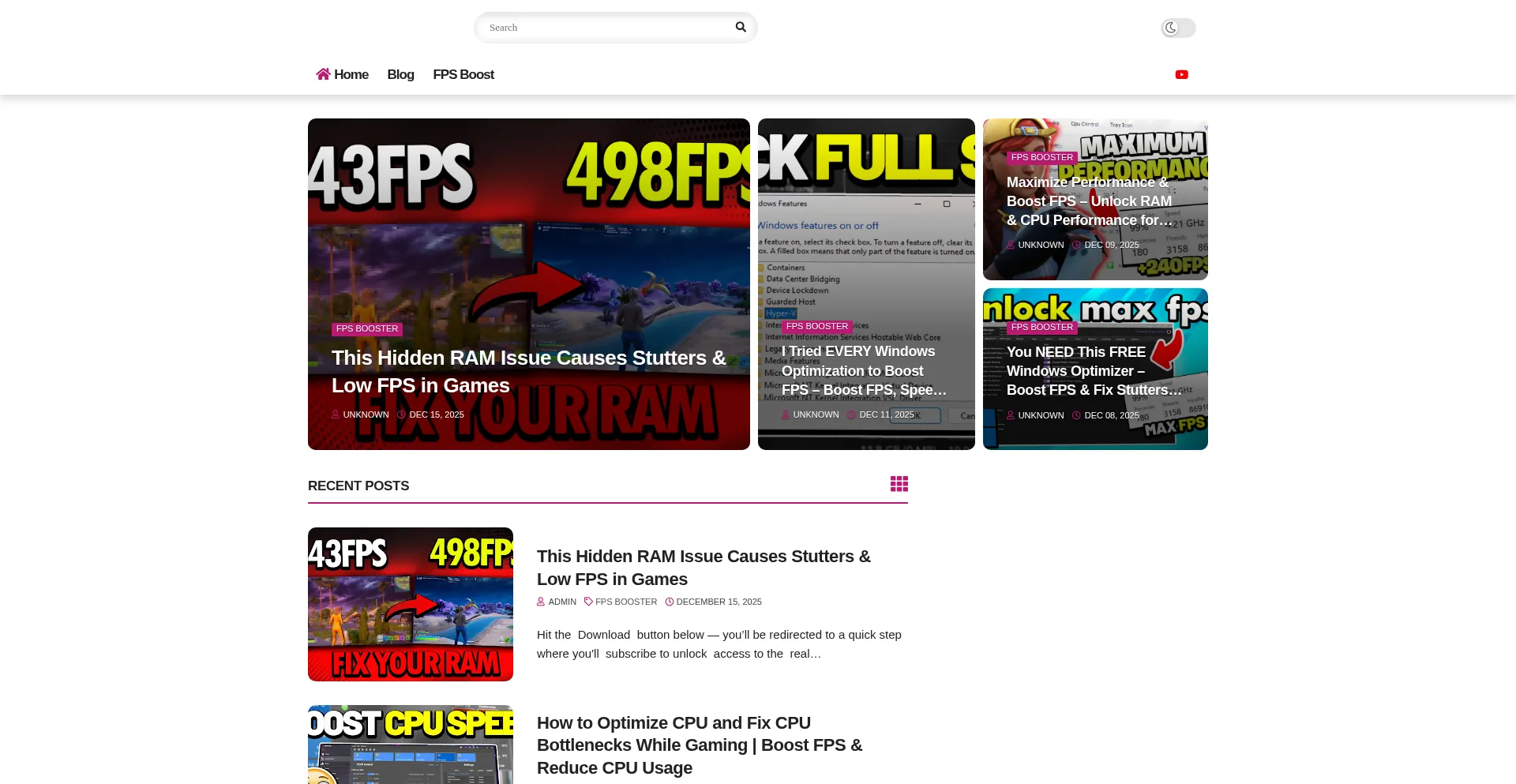Click the search magnifier icon

pos(741,27)
